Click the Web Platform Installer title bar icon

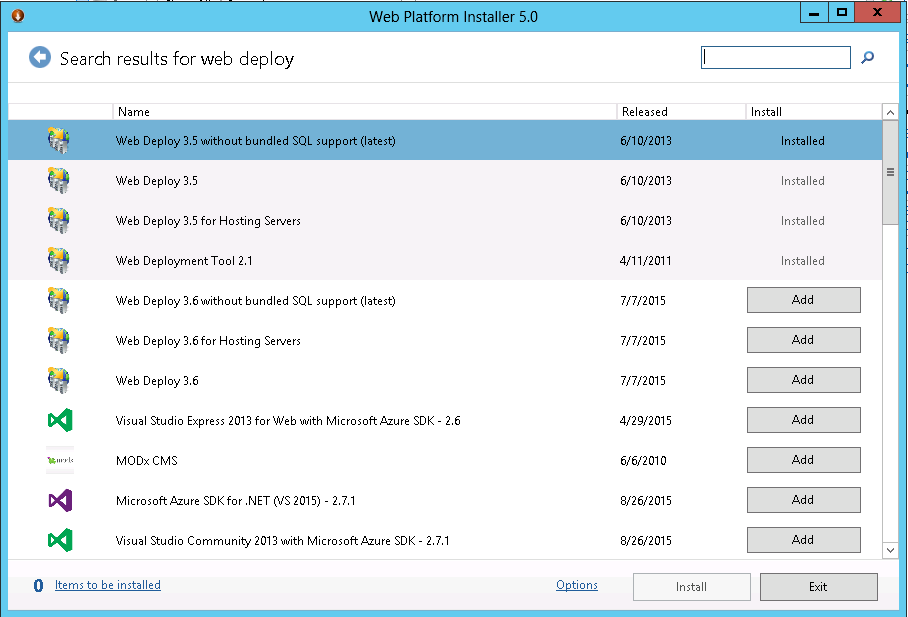coord(18,15)
